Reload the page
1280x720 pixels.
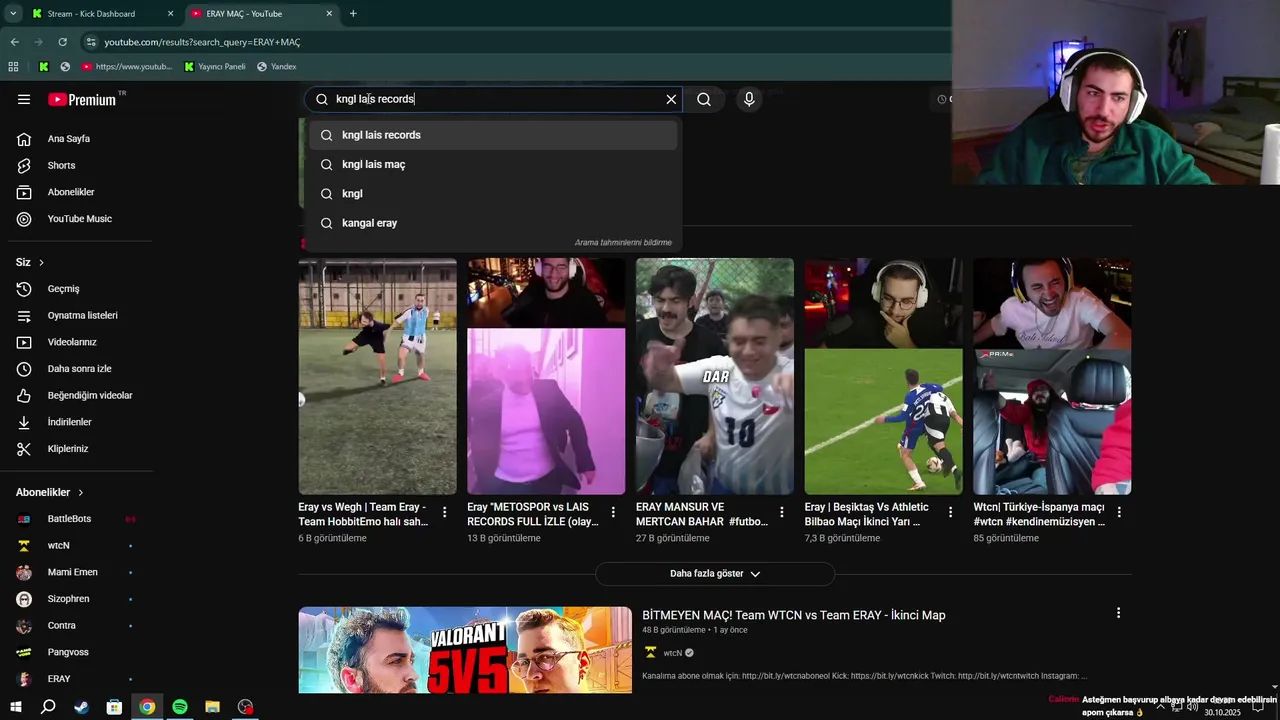[x=62, y=42]
